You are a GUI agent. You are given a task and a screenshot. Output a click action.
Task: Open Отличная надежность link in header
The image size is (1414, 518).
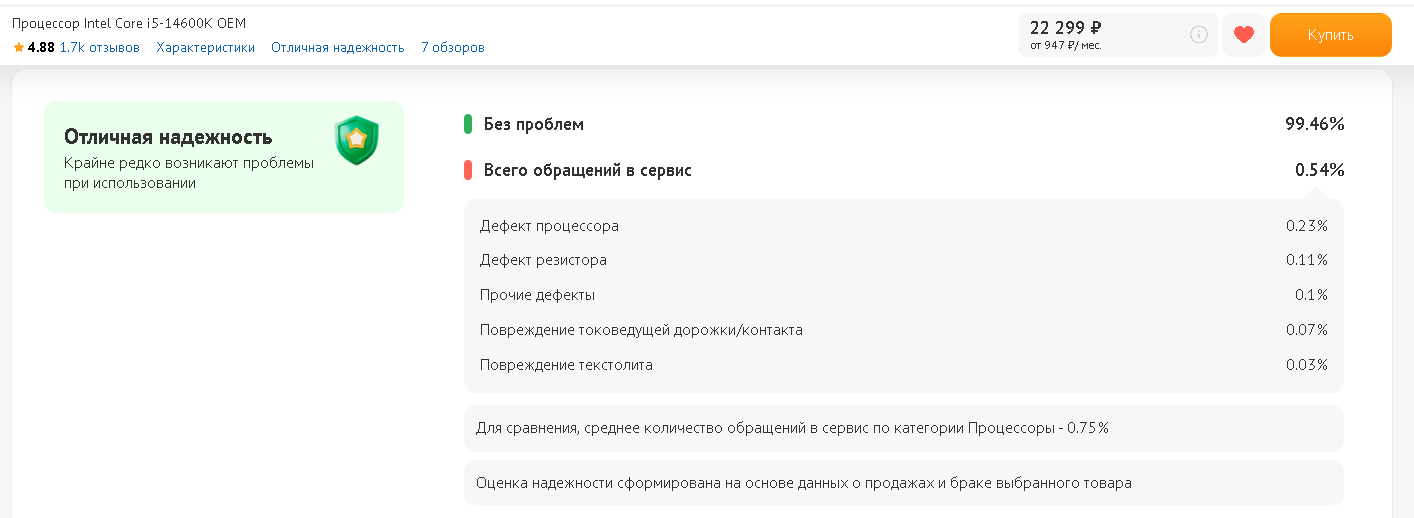[338, 47]
